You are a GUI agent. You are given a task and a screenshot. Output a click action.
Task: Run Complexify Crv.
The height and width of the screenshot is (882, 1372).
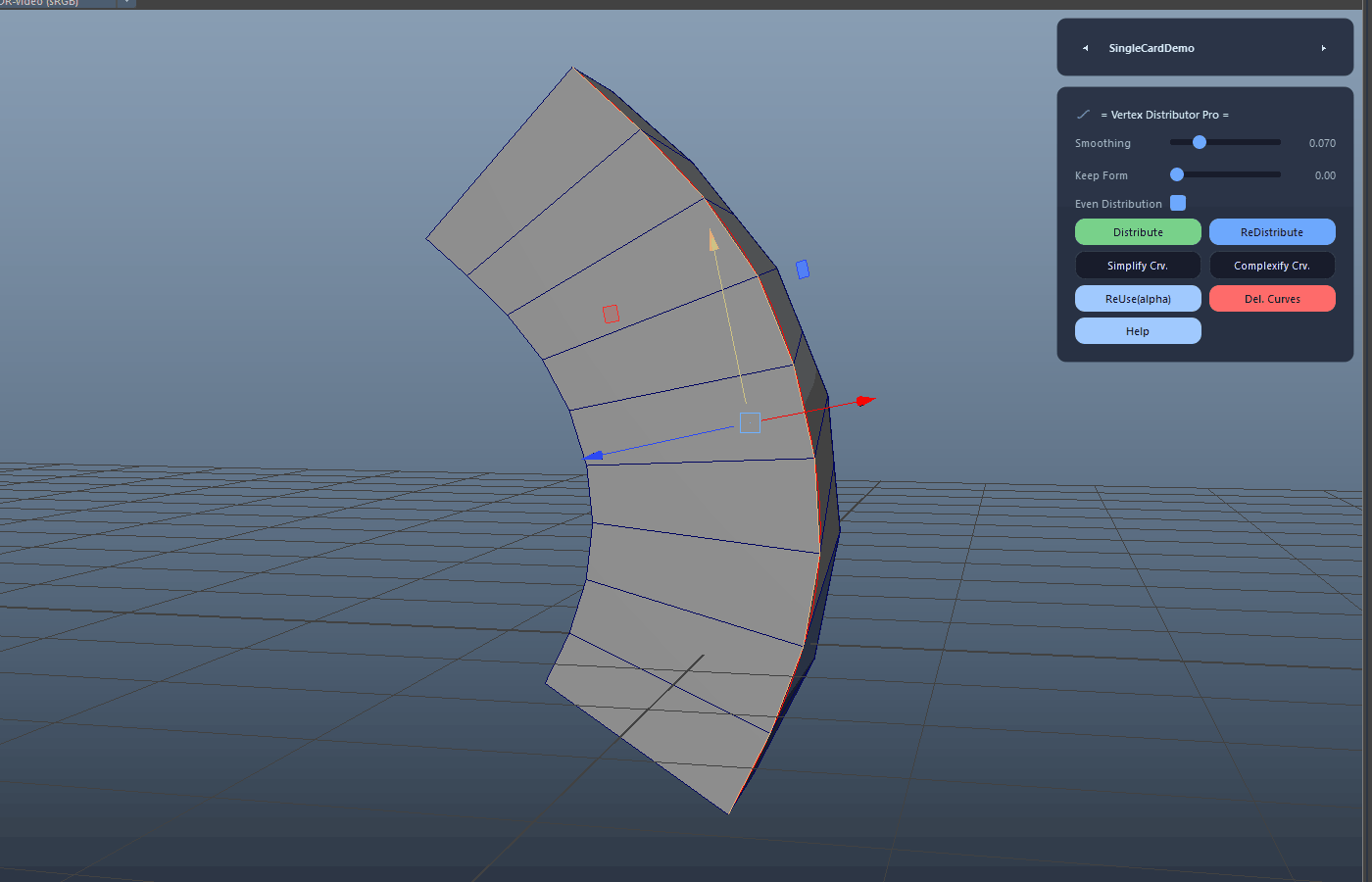(x=1272, y=266)
